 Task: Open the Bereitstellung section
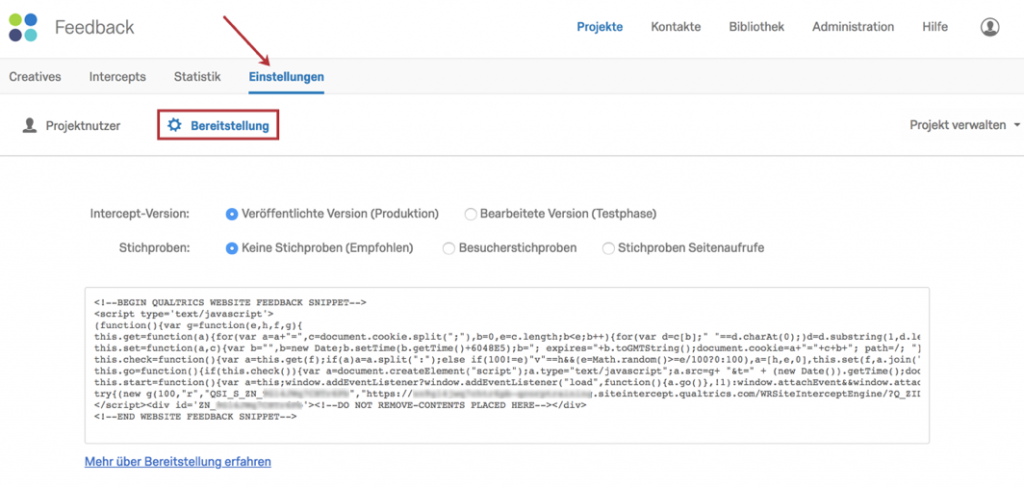pos(218,126)
